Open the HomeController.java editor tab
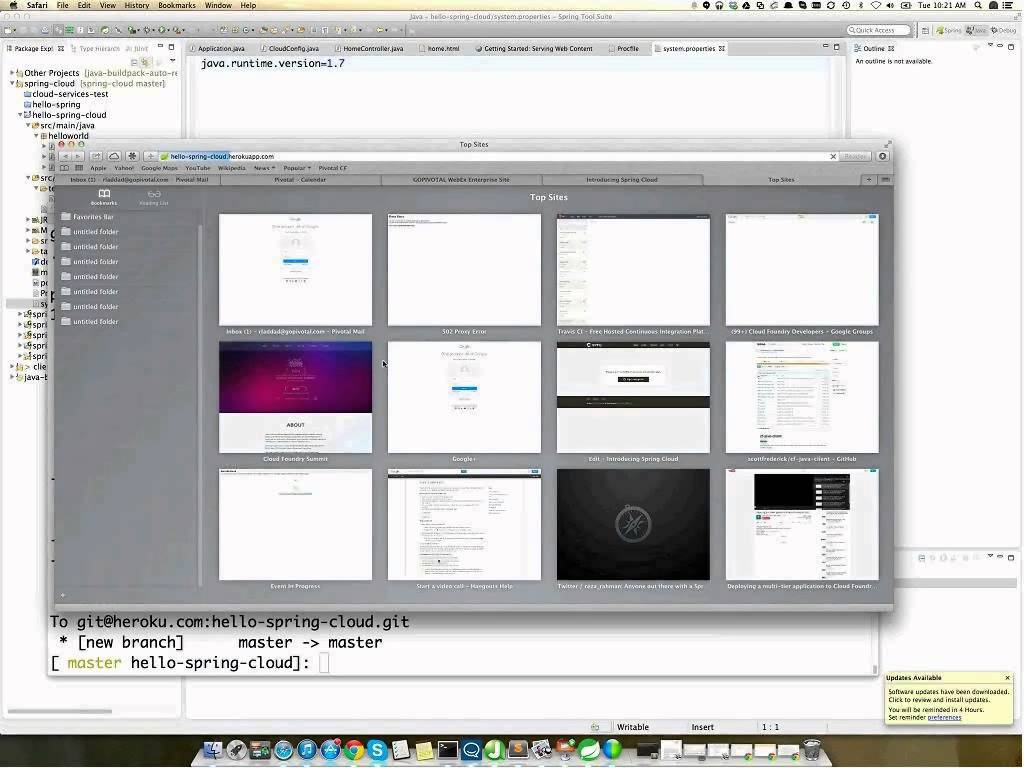This screenshot has height=768, width=1024. coord(368,48)
